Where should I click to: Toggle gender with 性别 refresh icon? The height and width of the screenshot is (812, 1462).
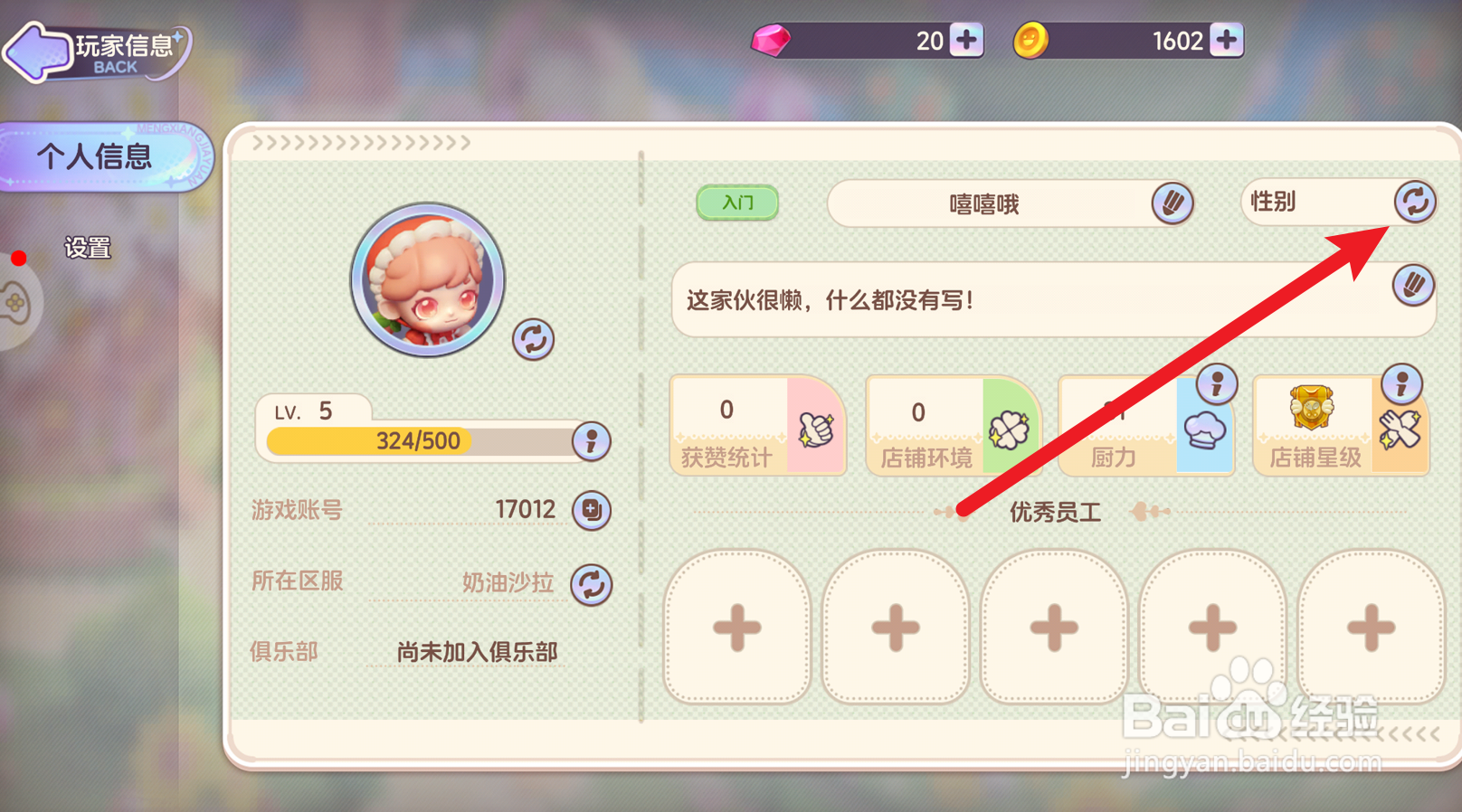[x=1415, y=201]
